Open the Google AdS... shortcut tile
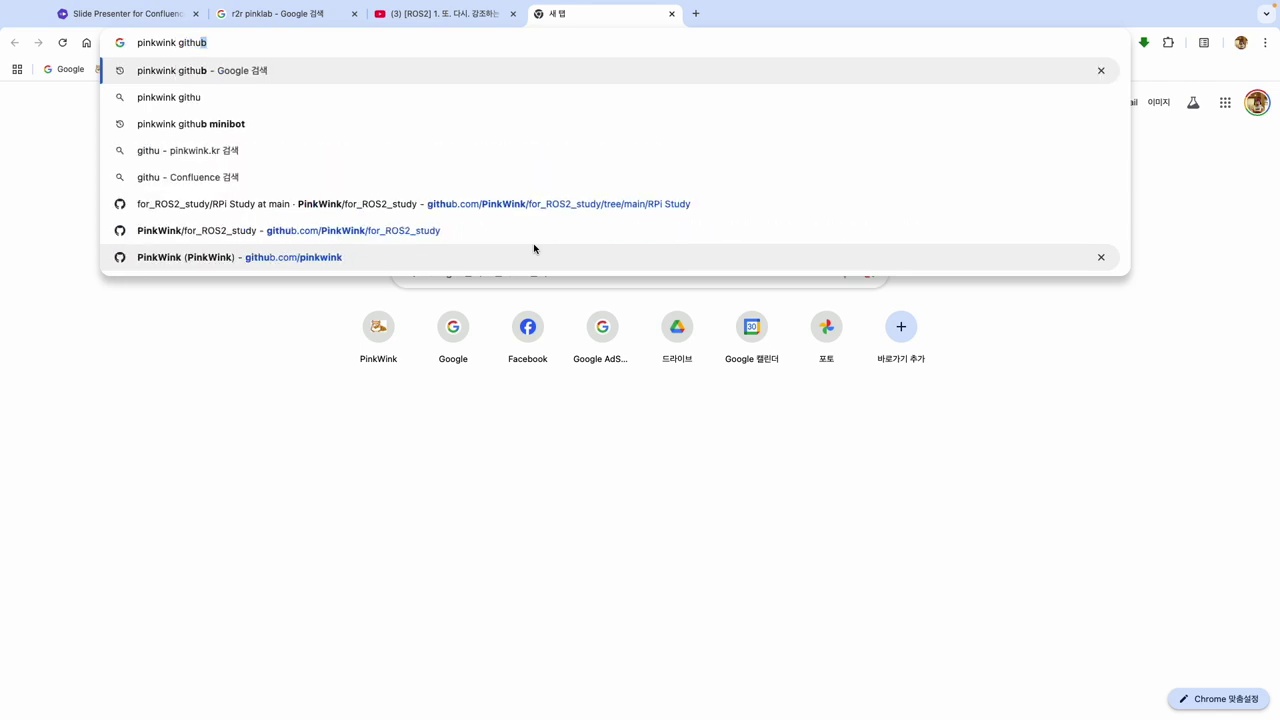Image resolution: width=1280 pixels, height=720 pixels. coord(602,338)
